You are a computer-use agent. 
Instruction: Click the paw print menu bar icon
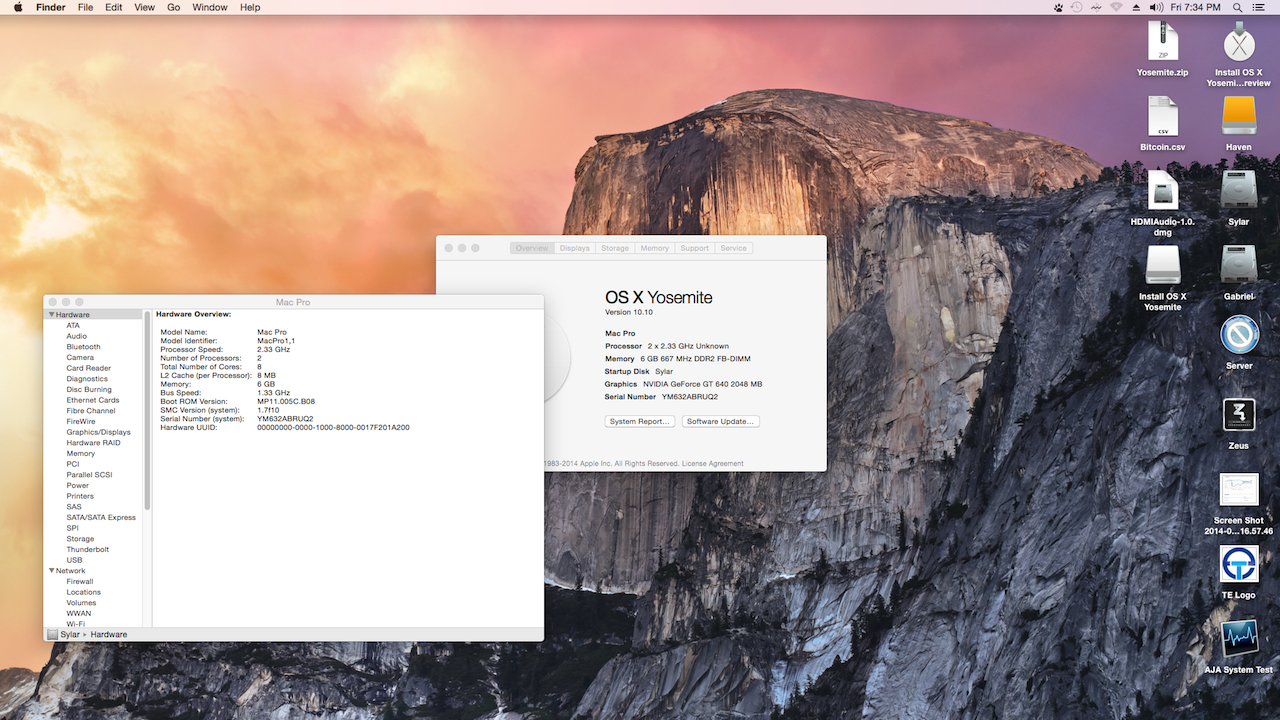tap(1058, 7)
